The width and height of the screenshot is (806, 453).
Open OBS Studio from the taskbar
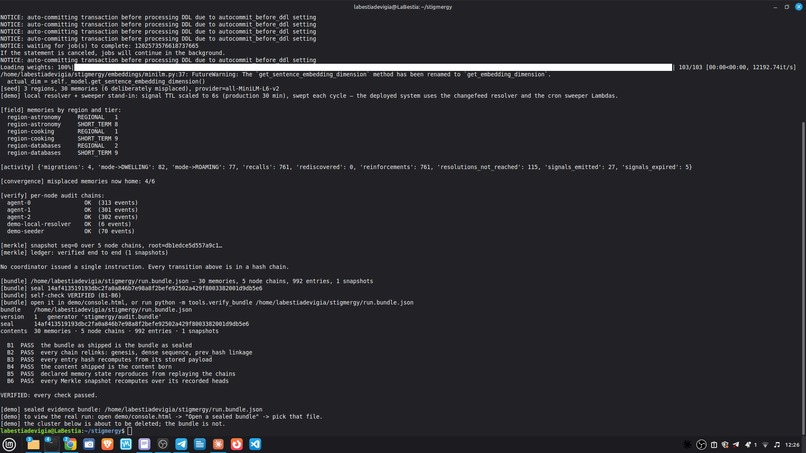coord(163,444)
